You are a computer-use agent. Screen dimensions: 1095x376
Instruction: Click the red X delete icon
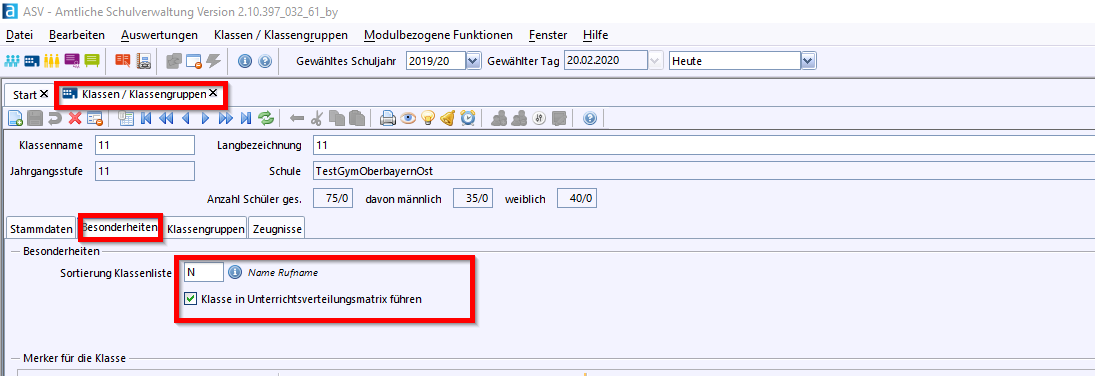tap(75, 119)
